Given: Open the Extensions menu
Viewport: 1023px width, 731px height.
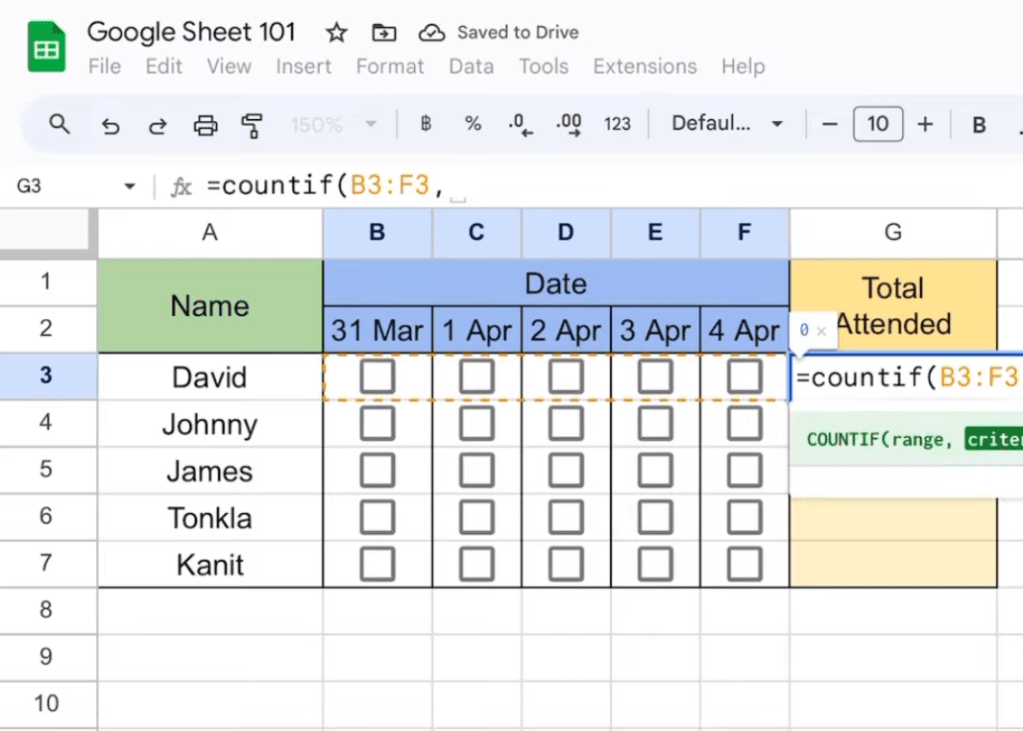Looking at the screenshot, I should point(645,66).
